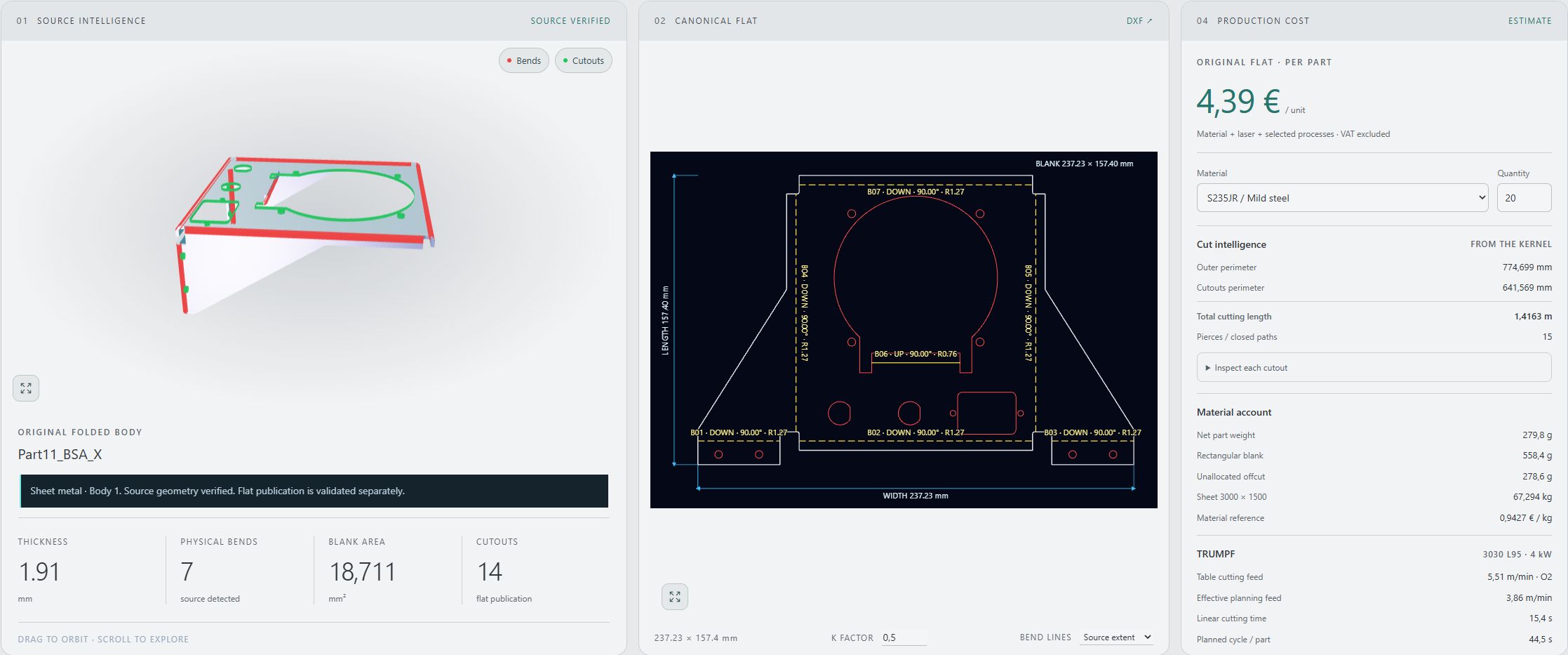Viewport: 1568px width, 655px height.
Task: Click the source geometry verified message banner
Action: click(x=314, y=491)
